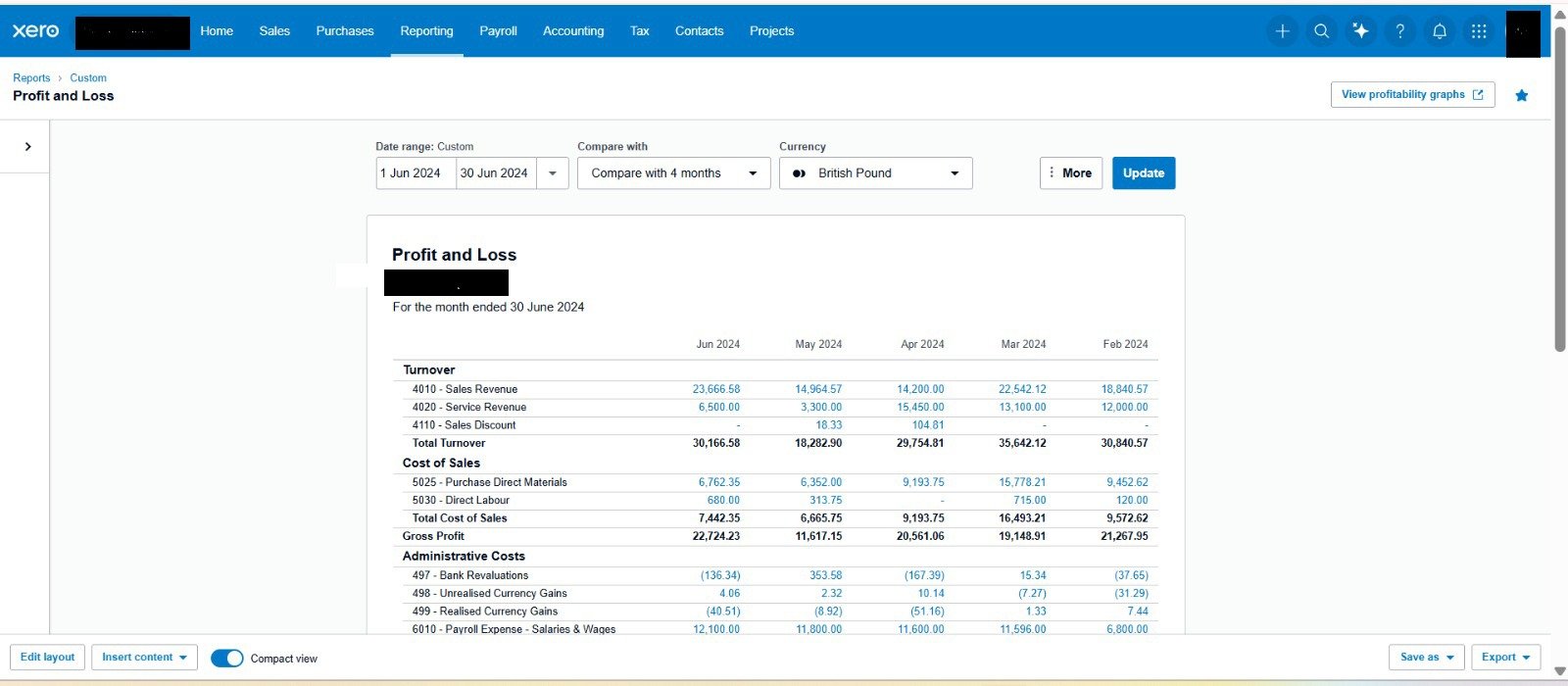Open the plus create-new icon
1568x686 pixels.
point(1282,31)
